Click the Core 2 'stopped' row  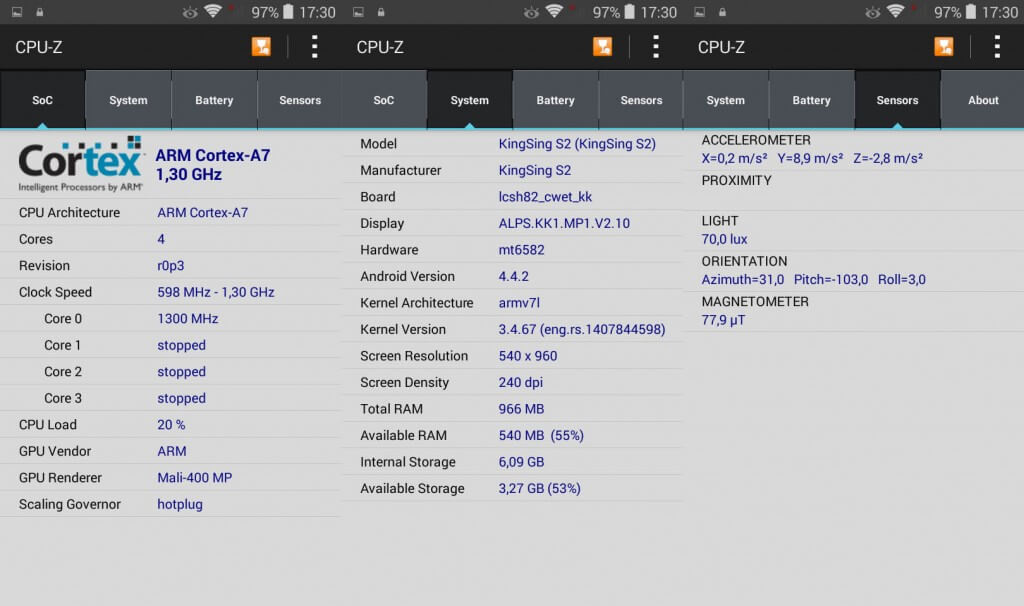(170, 372)
